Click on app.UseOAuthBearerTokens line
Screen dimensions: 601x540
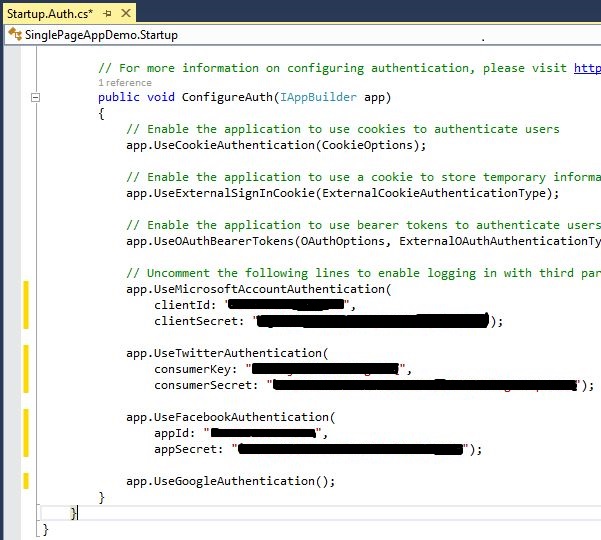click(x=363, y=241)
